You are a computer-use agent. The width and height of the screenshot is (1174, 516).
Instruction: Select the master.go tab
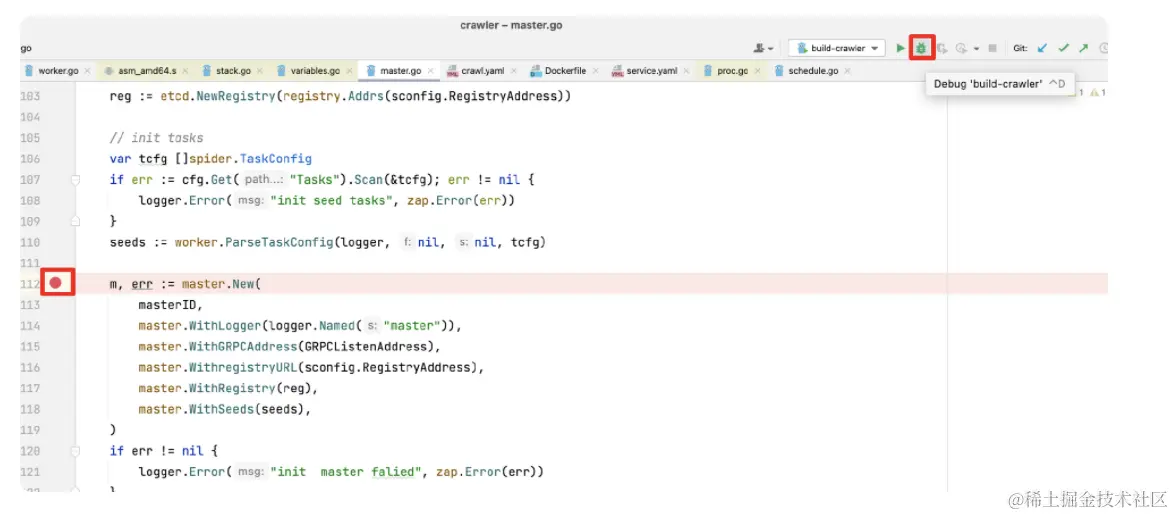(x=401, y=71)
